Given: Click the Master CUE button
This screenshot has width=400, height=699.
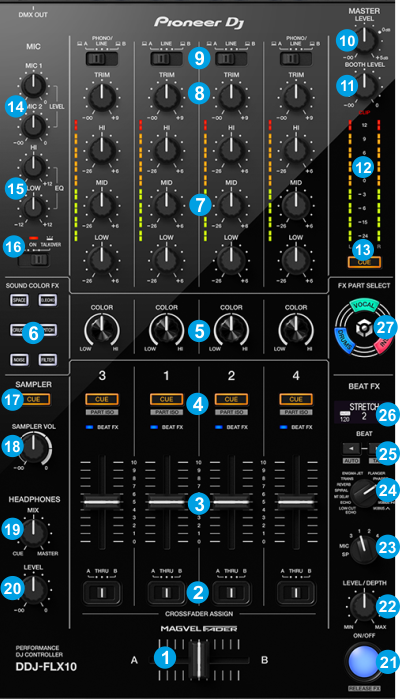Looking at the screenshot, I should [364, 262].
